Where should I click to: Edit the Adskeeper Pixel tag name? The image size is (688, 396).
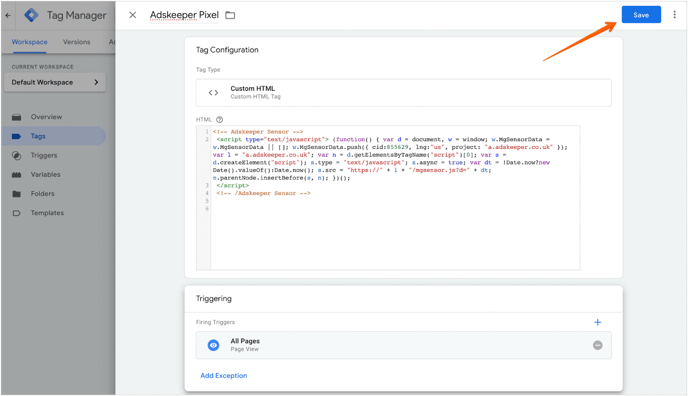[184, 15]
